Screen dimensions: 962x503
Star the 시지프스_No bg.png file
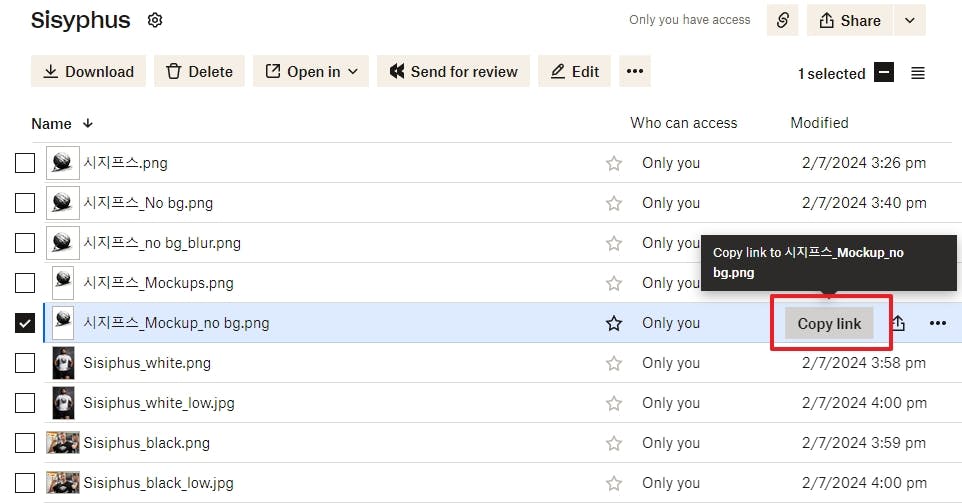pyautogui.click(x=614, y=203)
